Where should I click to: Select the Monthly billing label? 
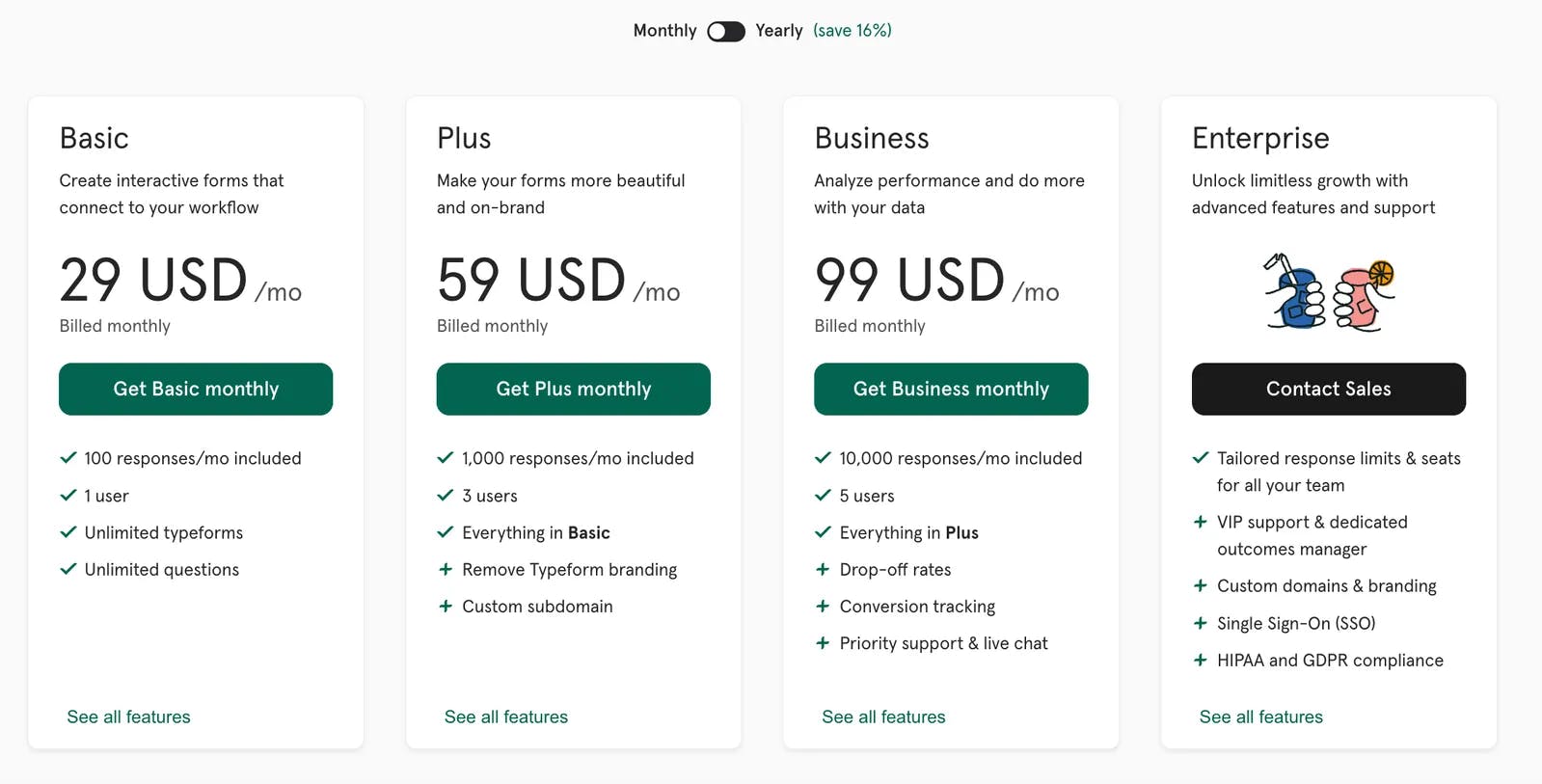[664, 31]
